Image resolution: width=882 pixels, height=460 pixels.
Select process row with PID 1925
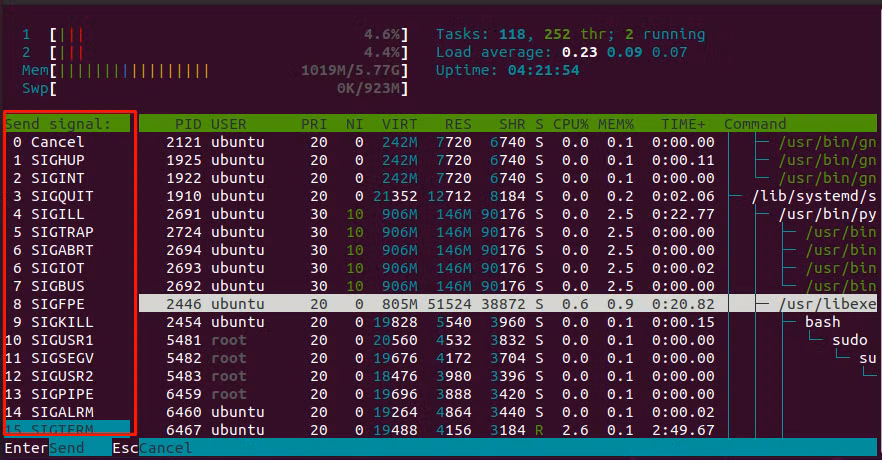click(508, 160)
